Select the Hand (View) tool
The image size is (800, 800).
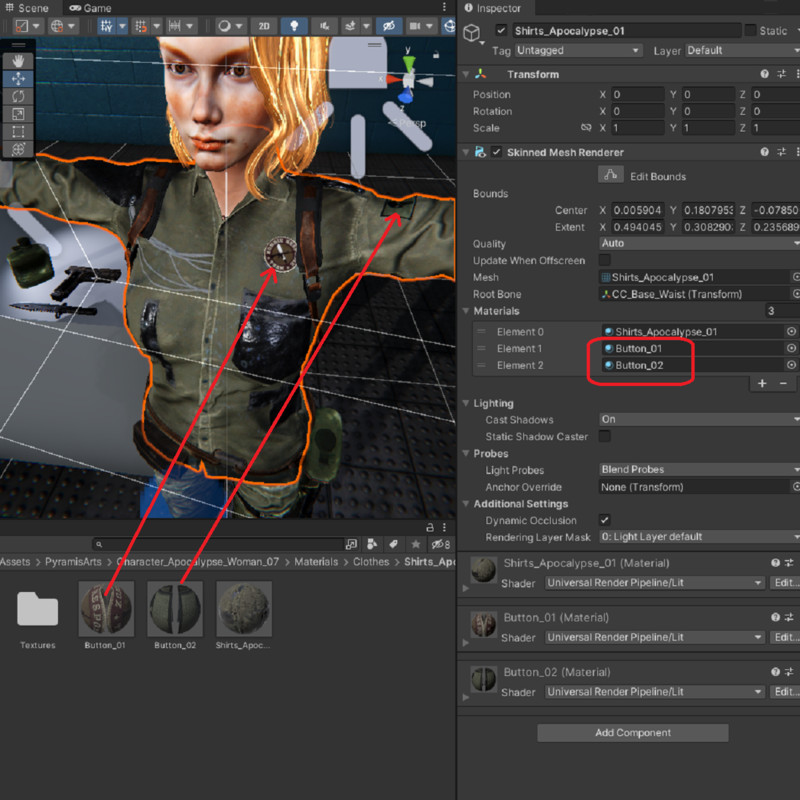coord(19,61)
